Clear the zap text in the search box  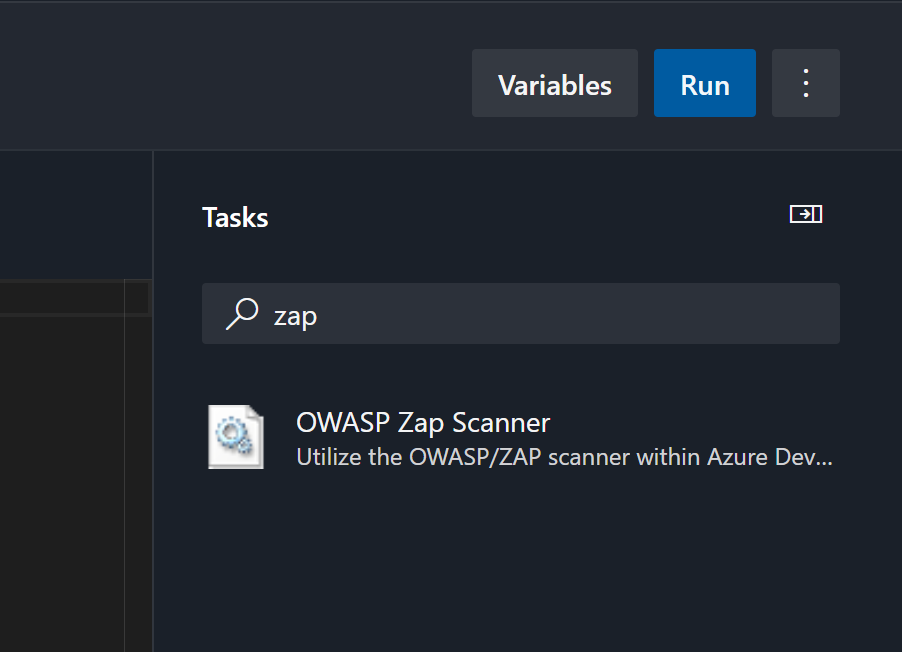pyautogui.click(x=295, y=314)
